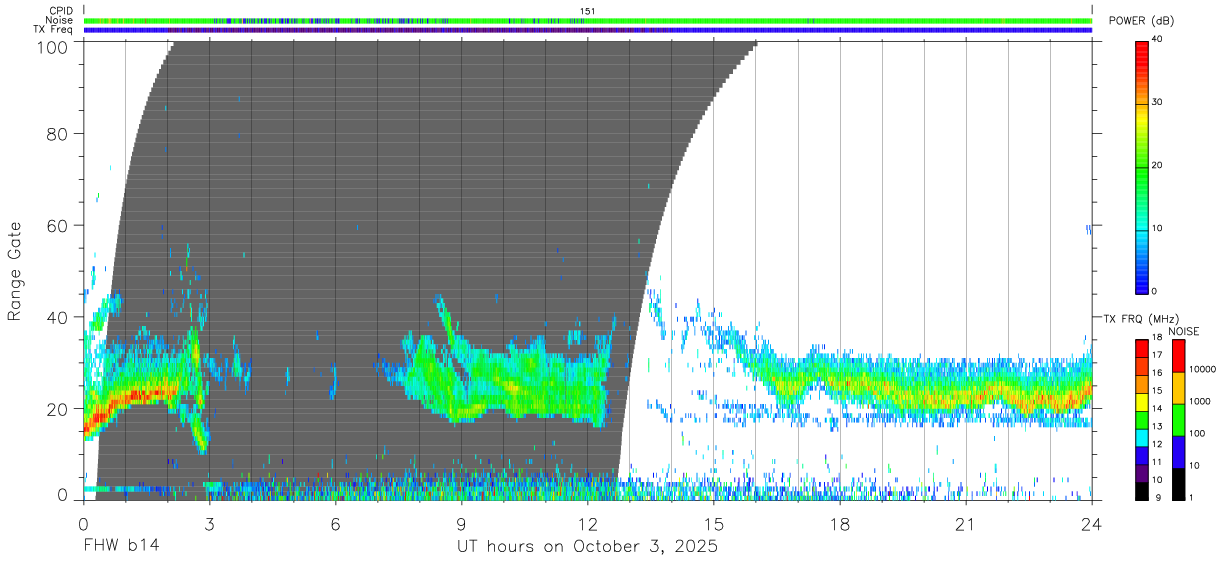Click the FHW b14 radar beam label
1228x567 pixels.
(x=121, y=547)
